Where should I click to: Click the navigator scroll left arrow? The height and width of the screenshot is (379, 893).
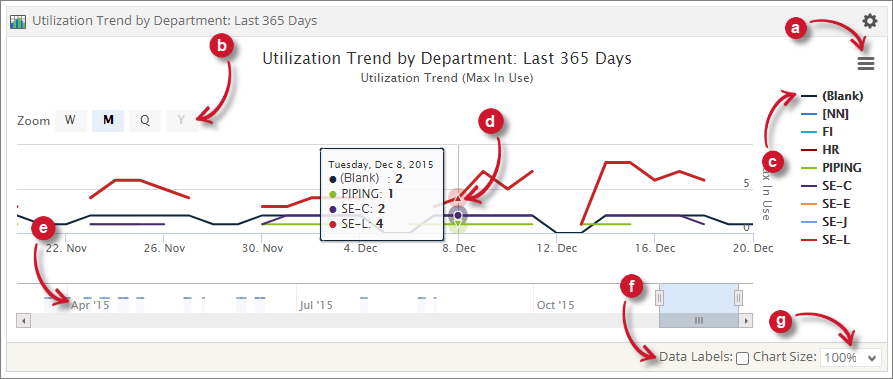pyautogui.click(x=23, y=321)
